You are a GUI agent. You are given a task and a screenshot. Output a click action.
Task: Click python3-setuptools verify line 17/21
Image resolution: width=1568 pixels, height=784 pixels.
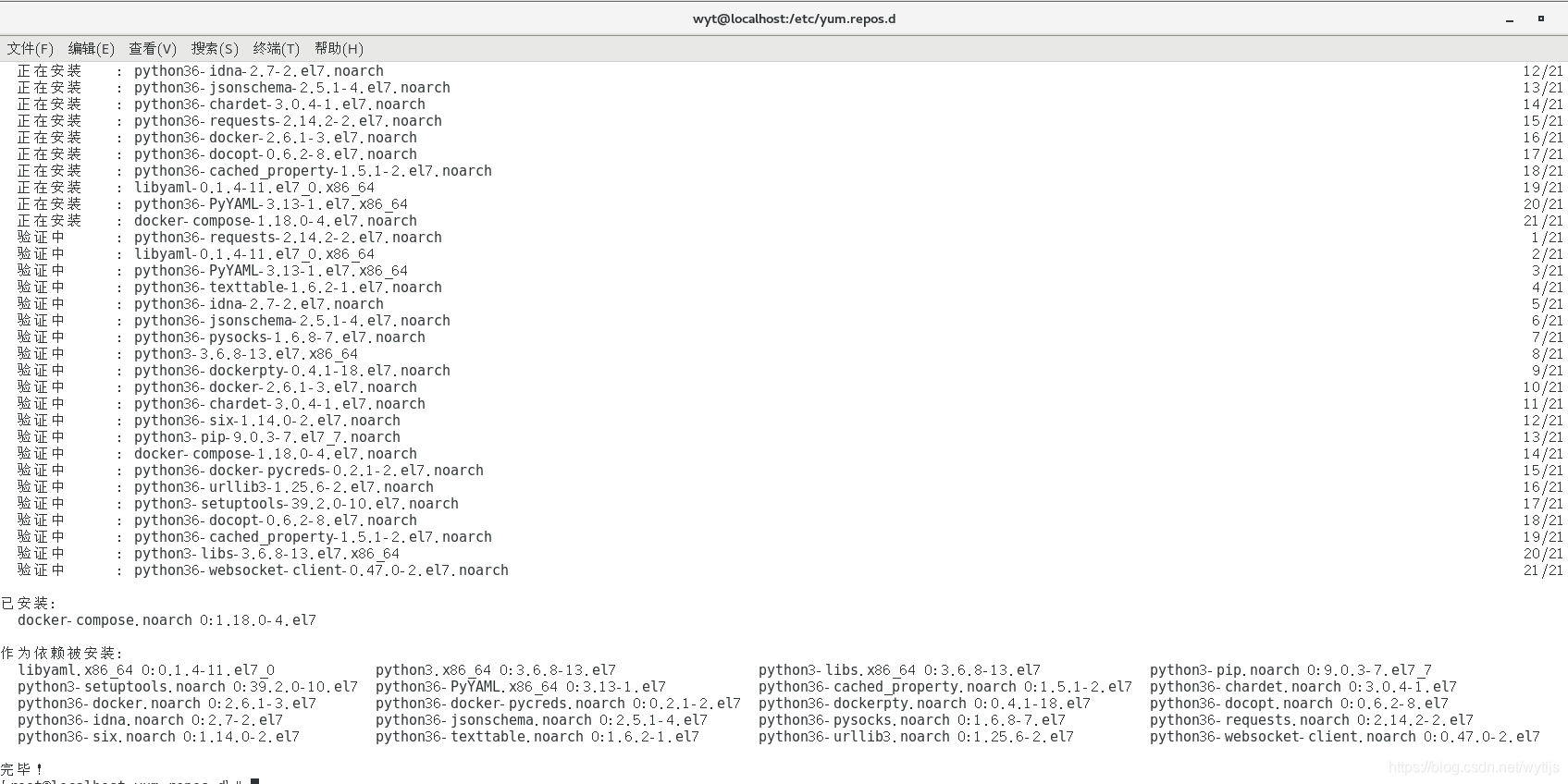tap(790, 504)
